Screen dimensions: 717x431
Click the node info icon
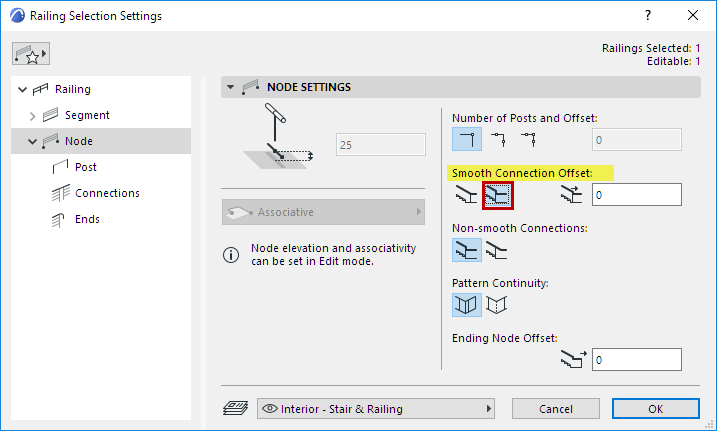click(x=231, y=255)
